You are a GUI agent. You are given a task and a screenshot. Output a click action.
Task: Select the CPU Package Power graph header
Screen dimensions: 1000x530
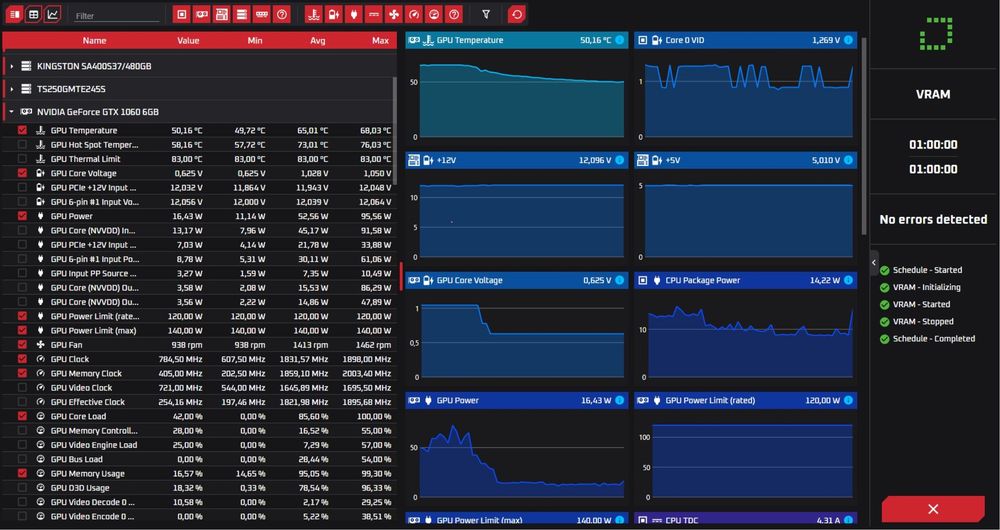[746, 280]
